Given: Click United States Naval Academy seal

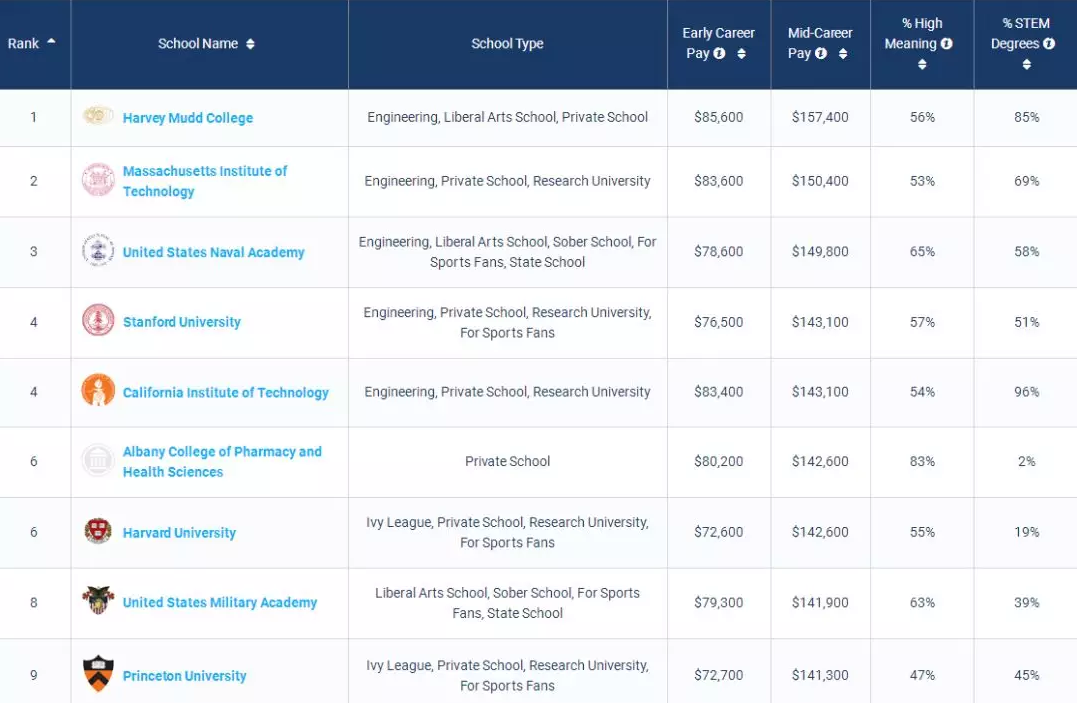Looking at the screenshot, I should point(98,250).
